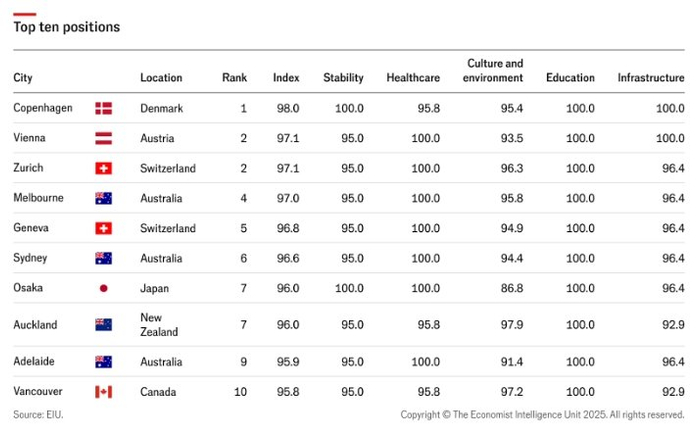Select the Copenhagen city name
Viewport: 700px width, 435px height.
pyautogui.click(x=42, y=108)
